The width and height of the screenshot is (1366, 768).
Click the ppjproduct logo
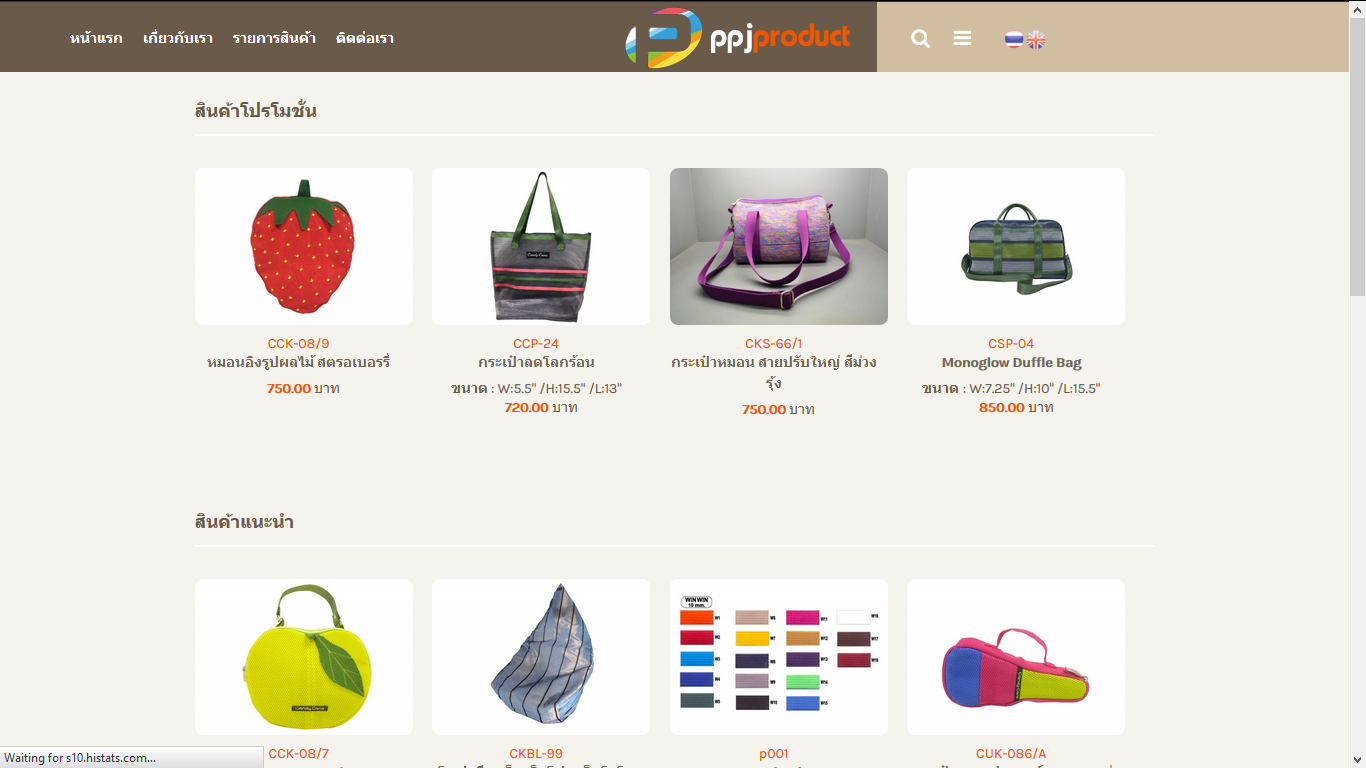point(738,38)
